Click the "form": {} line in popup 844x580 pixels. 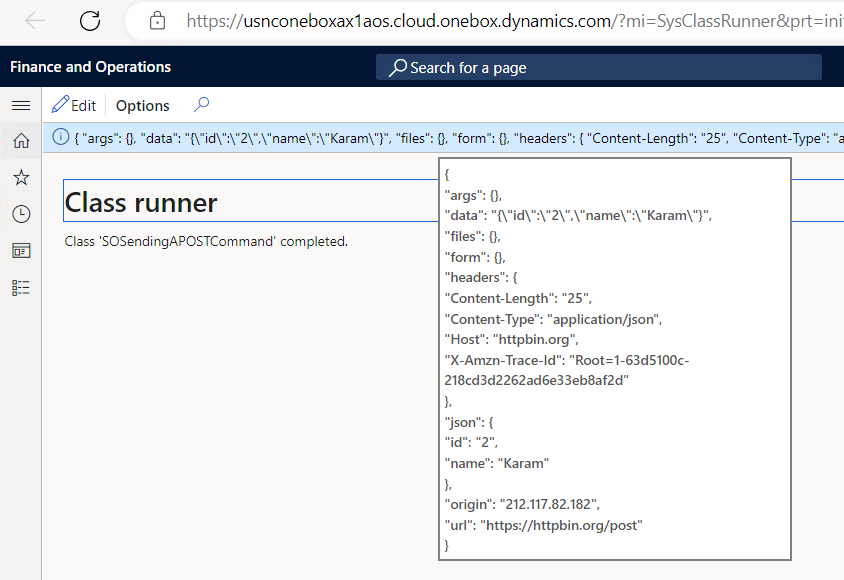point(475,257)
